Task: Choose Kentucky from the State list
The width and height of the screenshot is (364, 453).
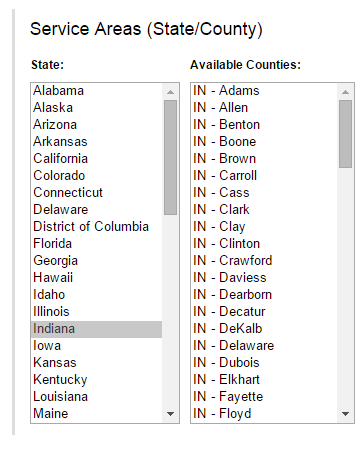Action: point(96,380)
